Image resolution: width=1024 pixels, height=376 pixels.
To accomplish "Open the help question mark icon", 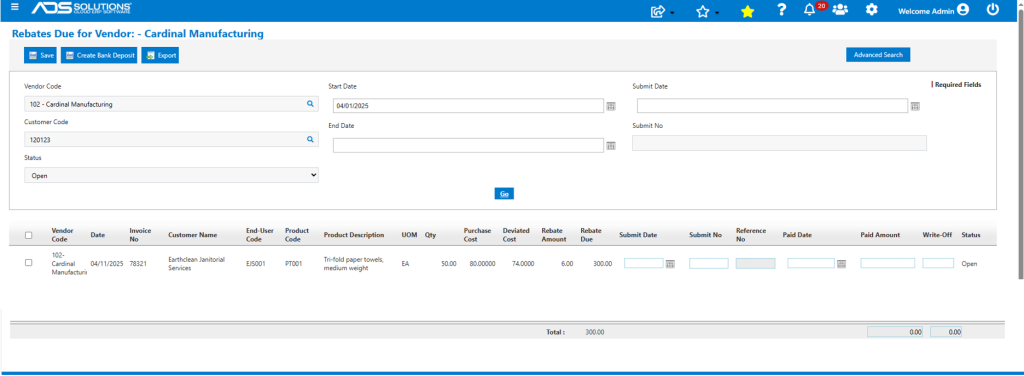I will [781, 10].
